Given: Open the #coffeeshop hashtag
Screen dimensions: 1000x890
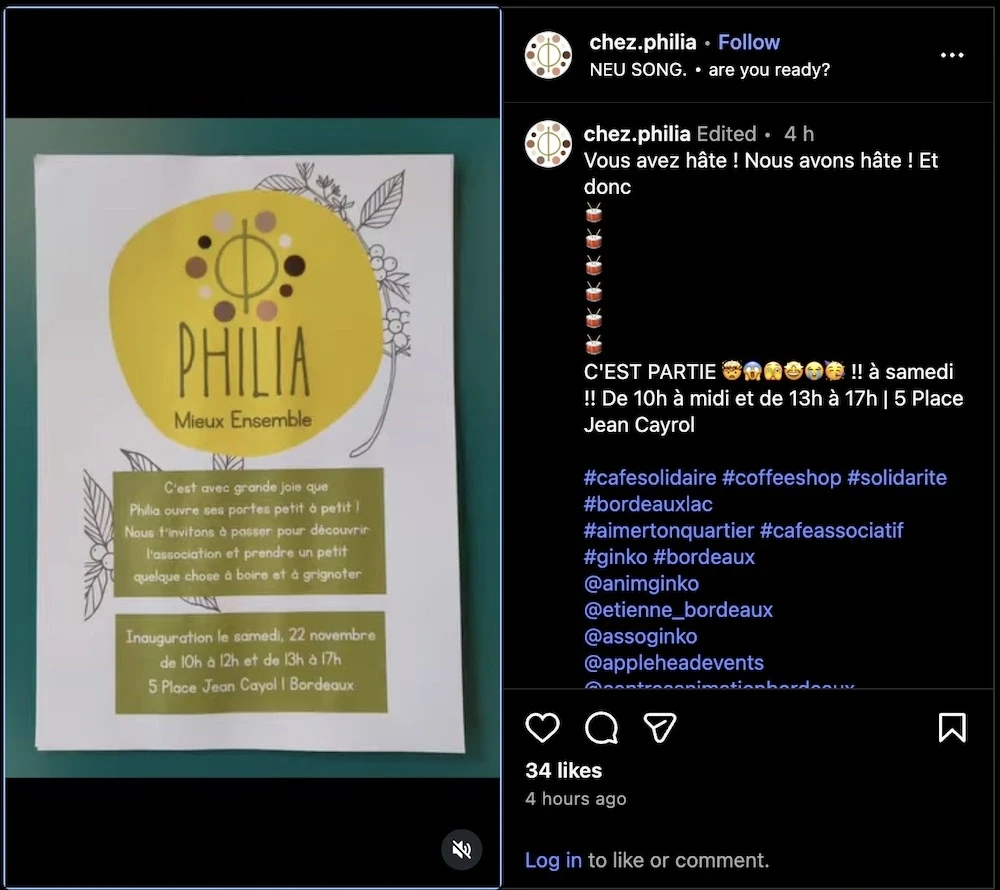Looking at the screenshot, I should pyautogui.click(x=781, y=478).
